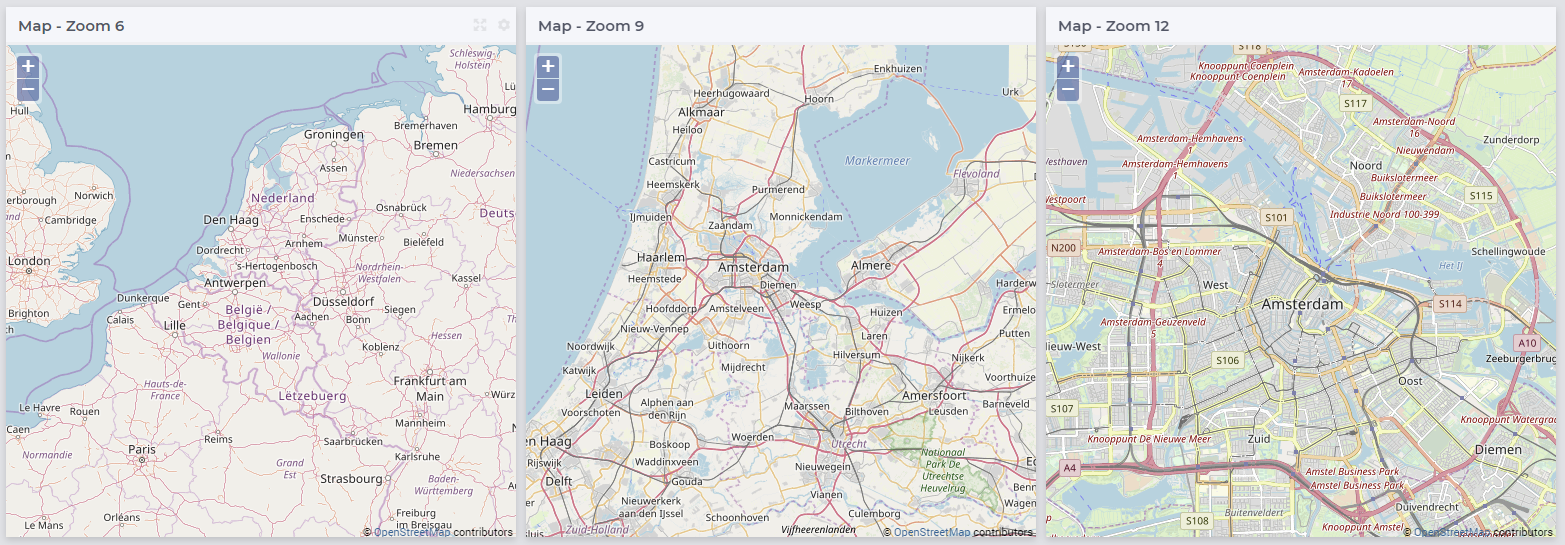Click the 'Nederland' country label
1565x545 pixels.
click(283, 198)
